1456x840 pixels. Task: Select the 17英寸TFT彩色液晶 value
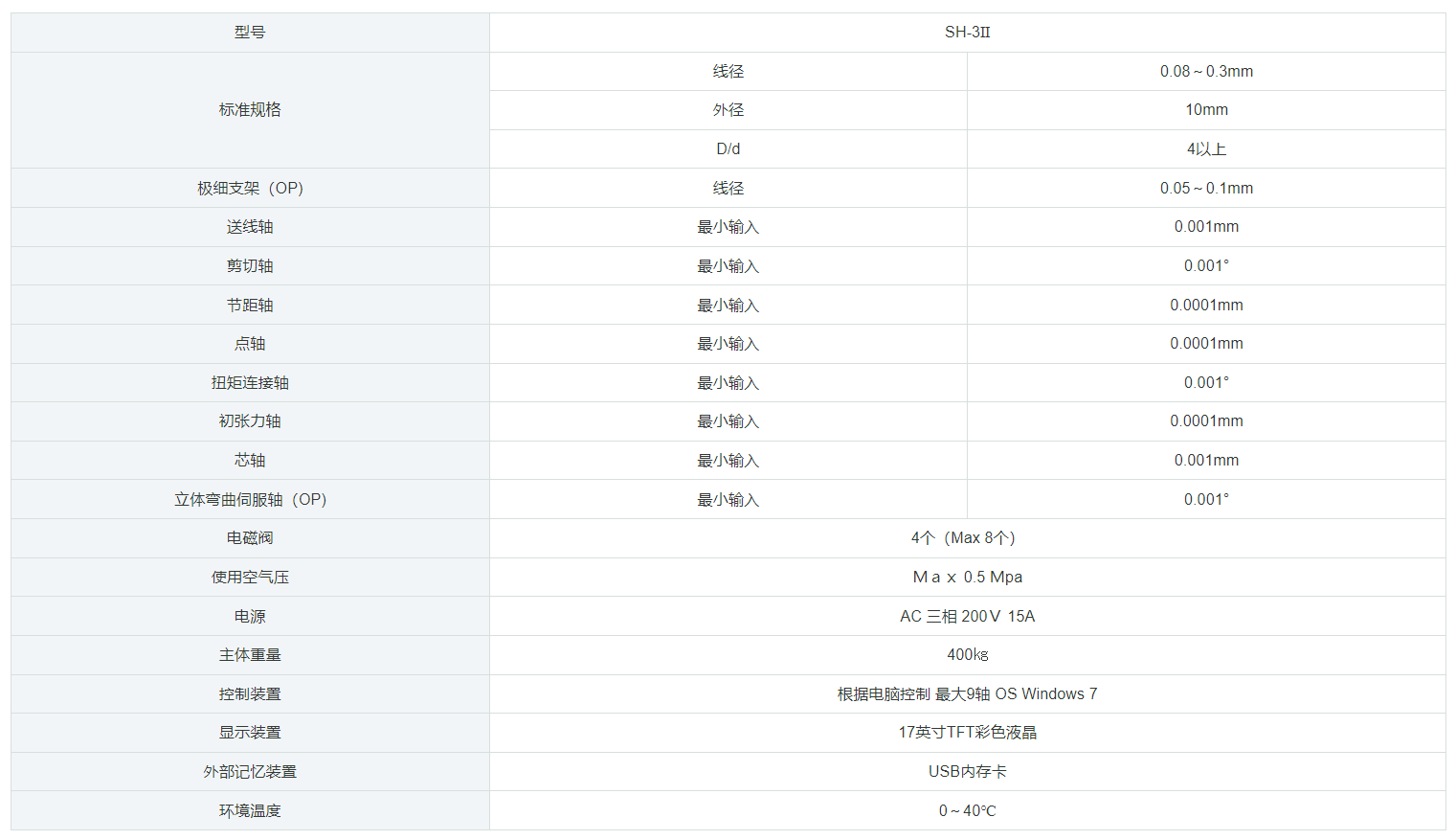coord(967,733)
